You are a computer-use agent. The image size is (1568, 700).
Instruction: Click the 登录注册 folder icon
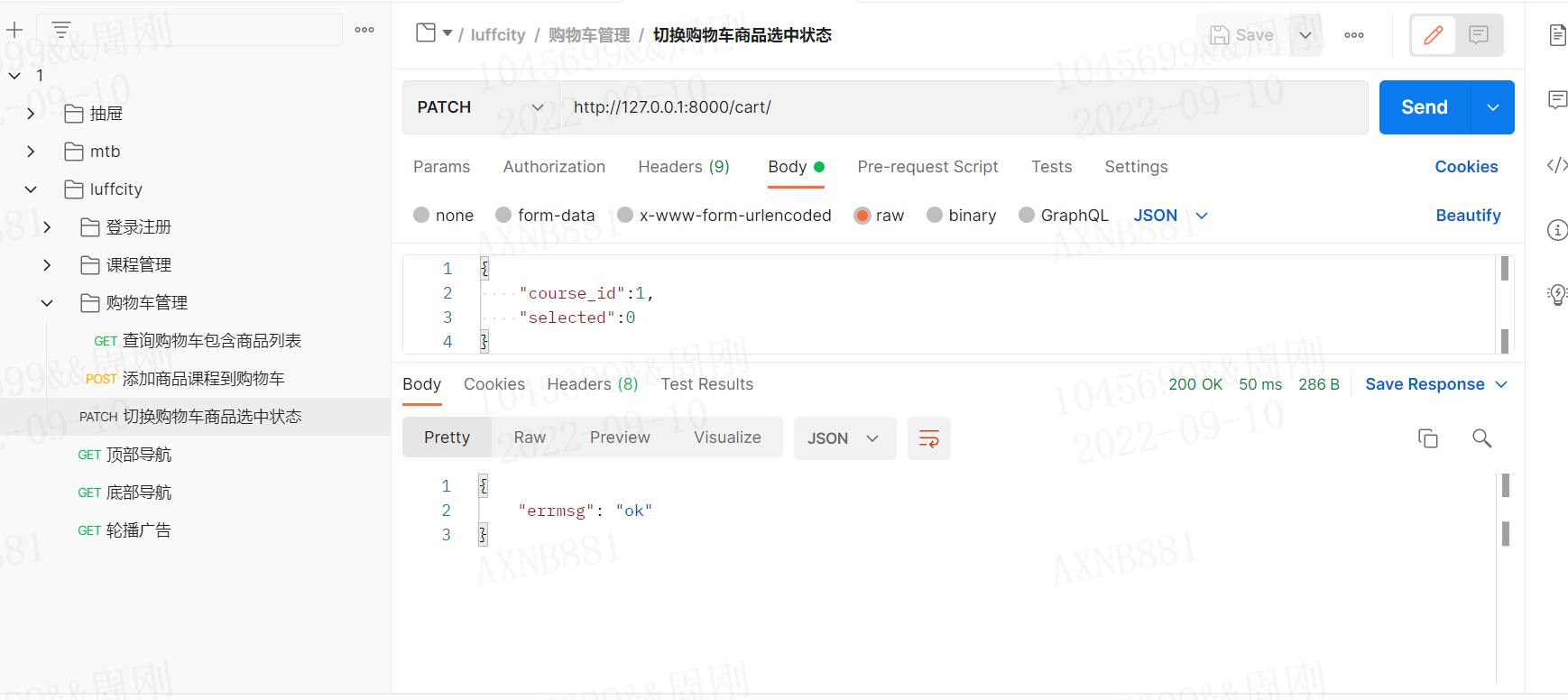click(90, 227)
